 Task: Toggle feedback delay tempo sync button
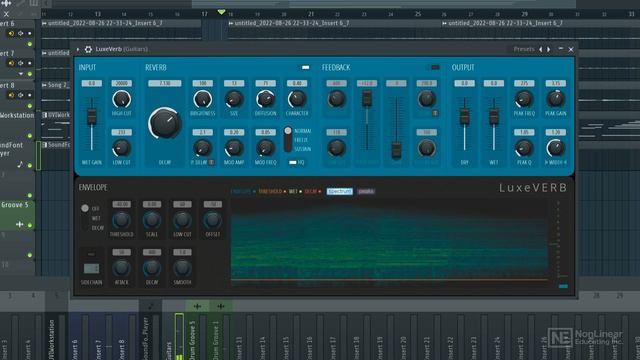pyautogui.click(x=435, y=113)
